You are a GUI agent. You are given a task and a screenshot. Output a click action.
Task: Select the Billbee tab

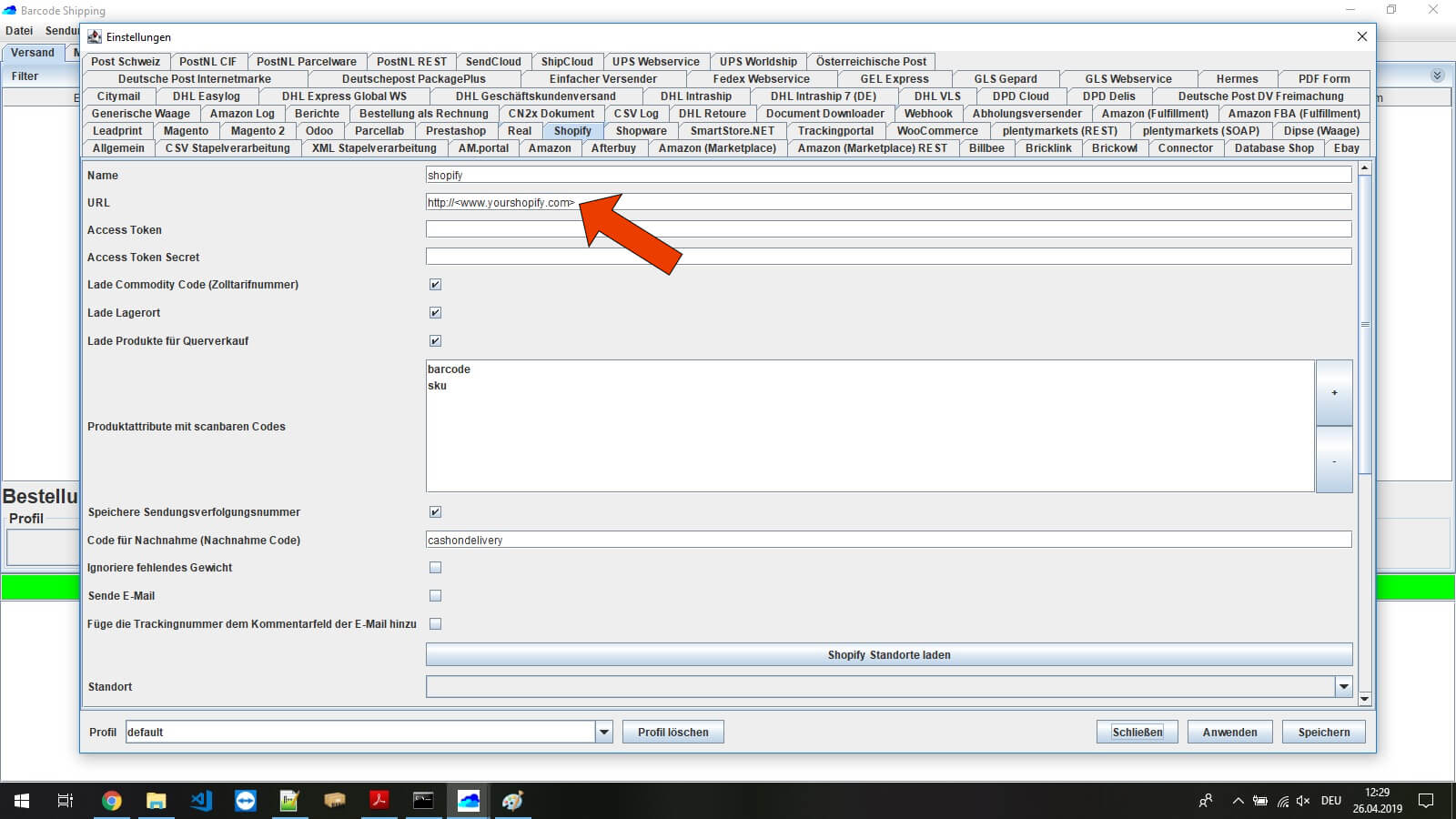[986, 148]
